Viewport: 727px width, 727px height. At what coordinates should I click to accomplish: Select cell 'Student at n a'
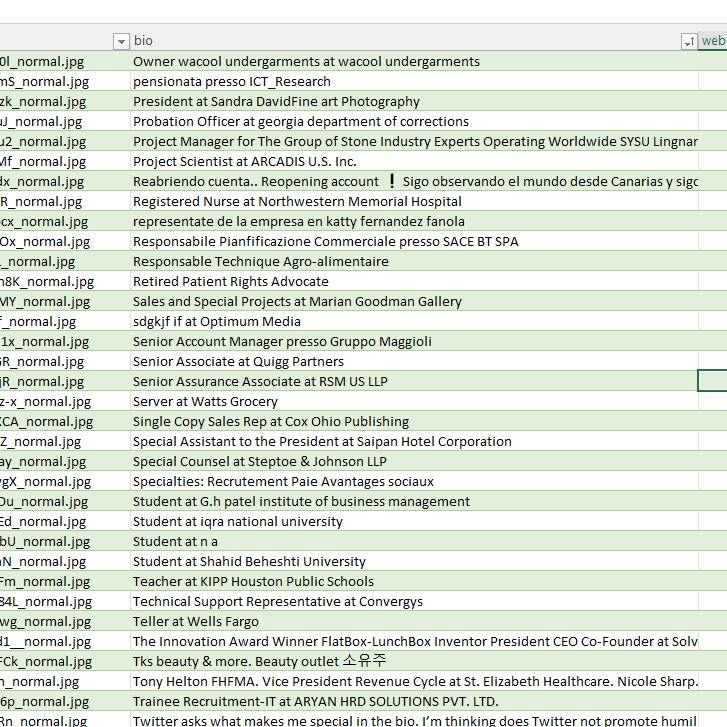click(414, 541)
